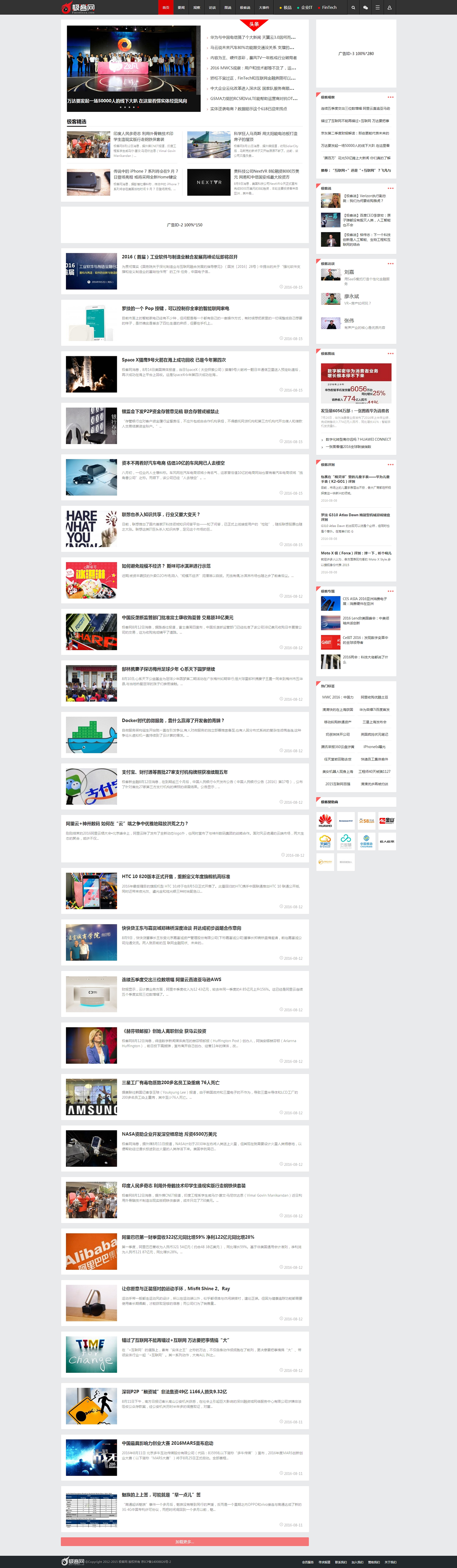The image size is (457, 1568).
Task: Open the headline 2016 MWCS观察
Action: click(x=252, y=68)
